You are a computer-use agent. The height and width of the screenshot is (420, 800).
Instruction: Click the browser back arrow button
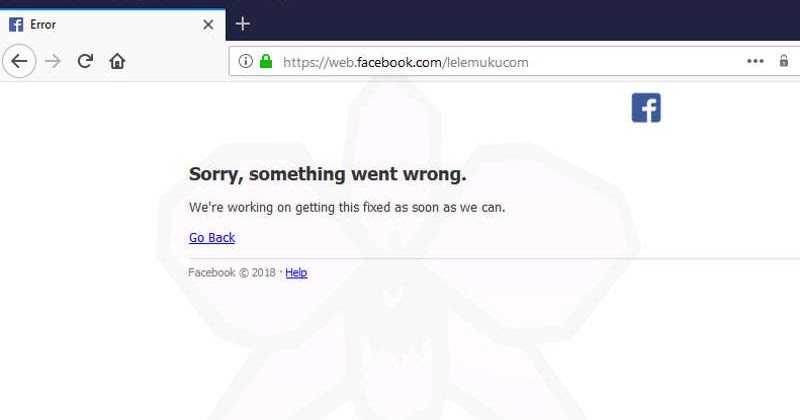19,61
